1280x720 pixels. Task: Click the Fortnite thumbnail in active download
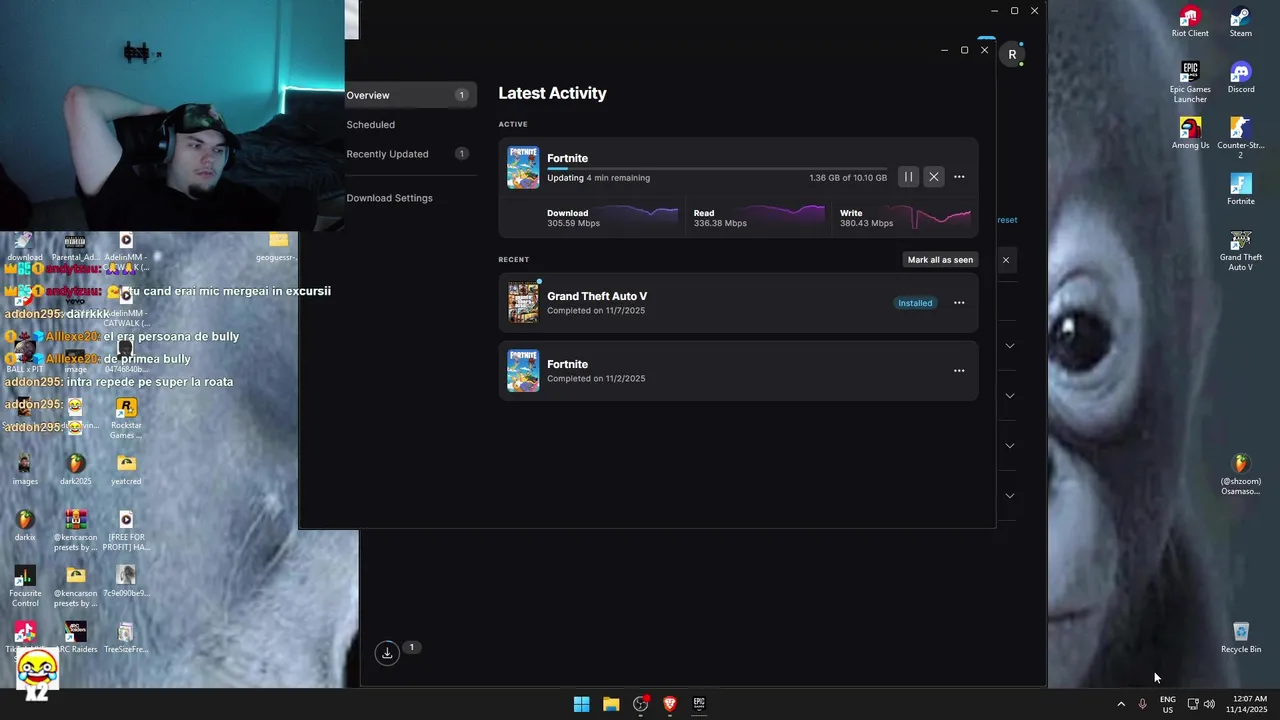click(x=523, y=168)
